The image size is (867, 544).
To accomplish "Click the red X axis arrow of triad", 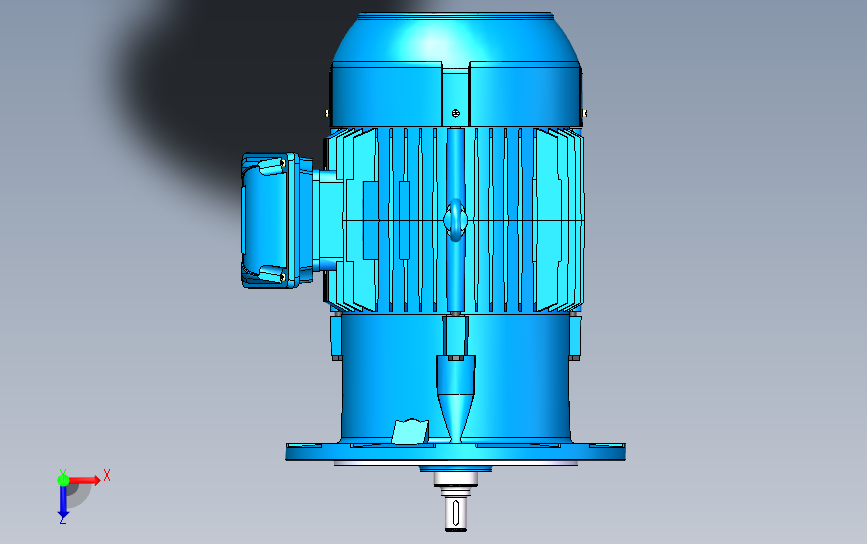I will 85,480.
